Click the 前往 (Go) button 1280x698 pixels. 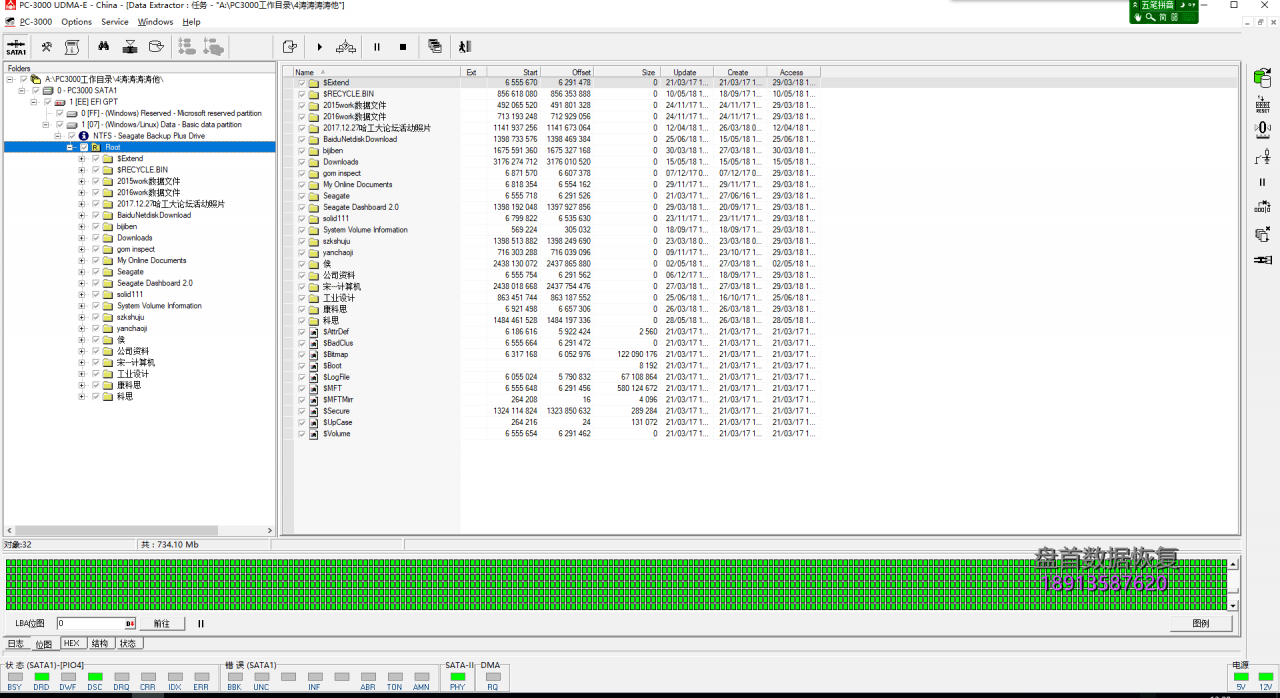[x=161, y=624]
